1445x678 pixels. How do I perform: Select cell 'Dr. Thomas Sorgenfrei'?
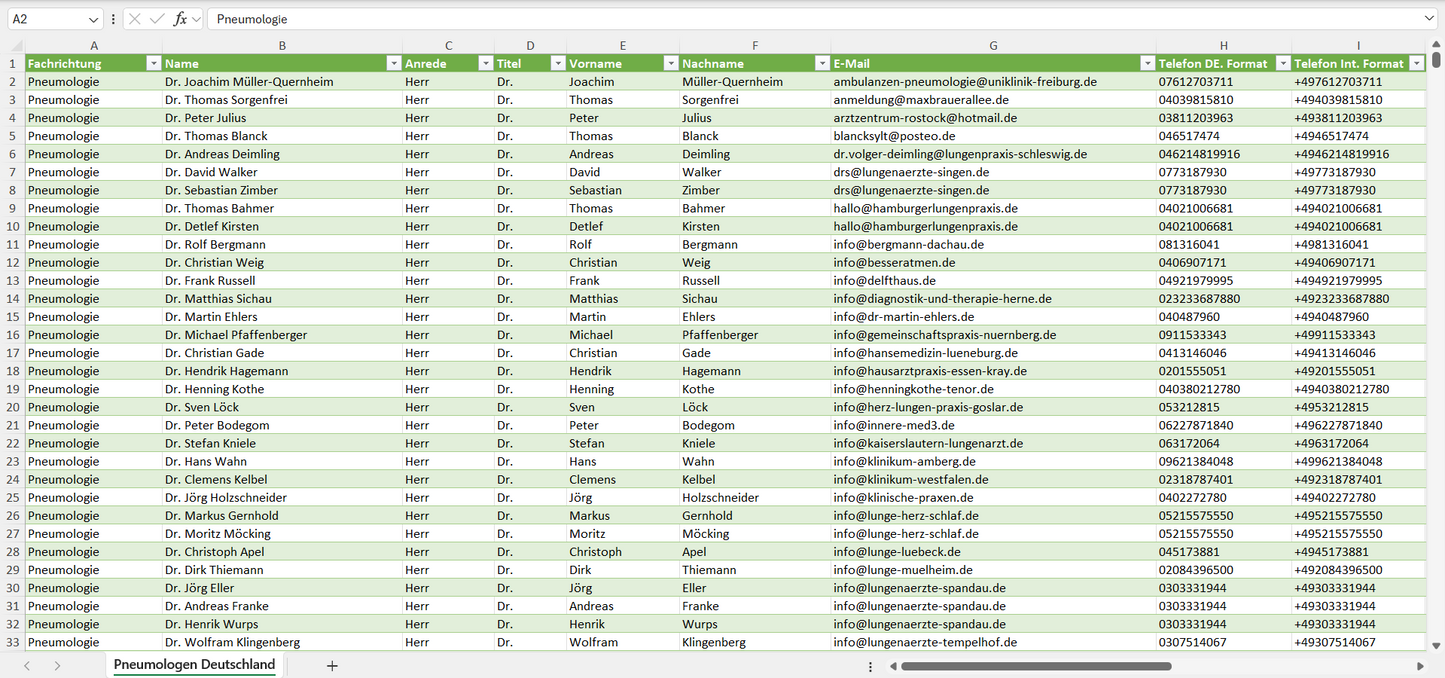tap(282, 100)
